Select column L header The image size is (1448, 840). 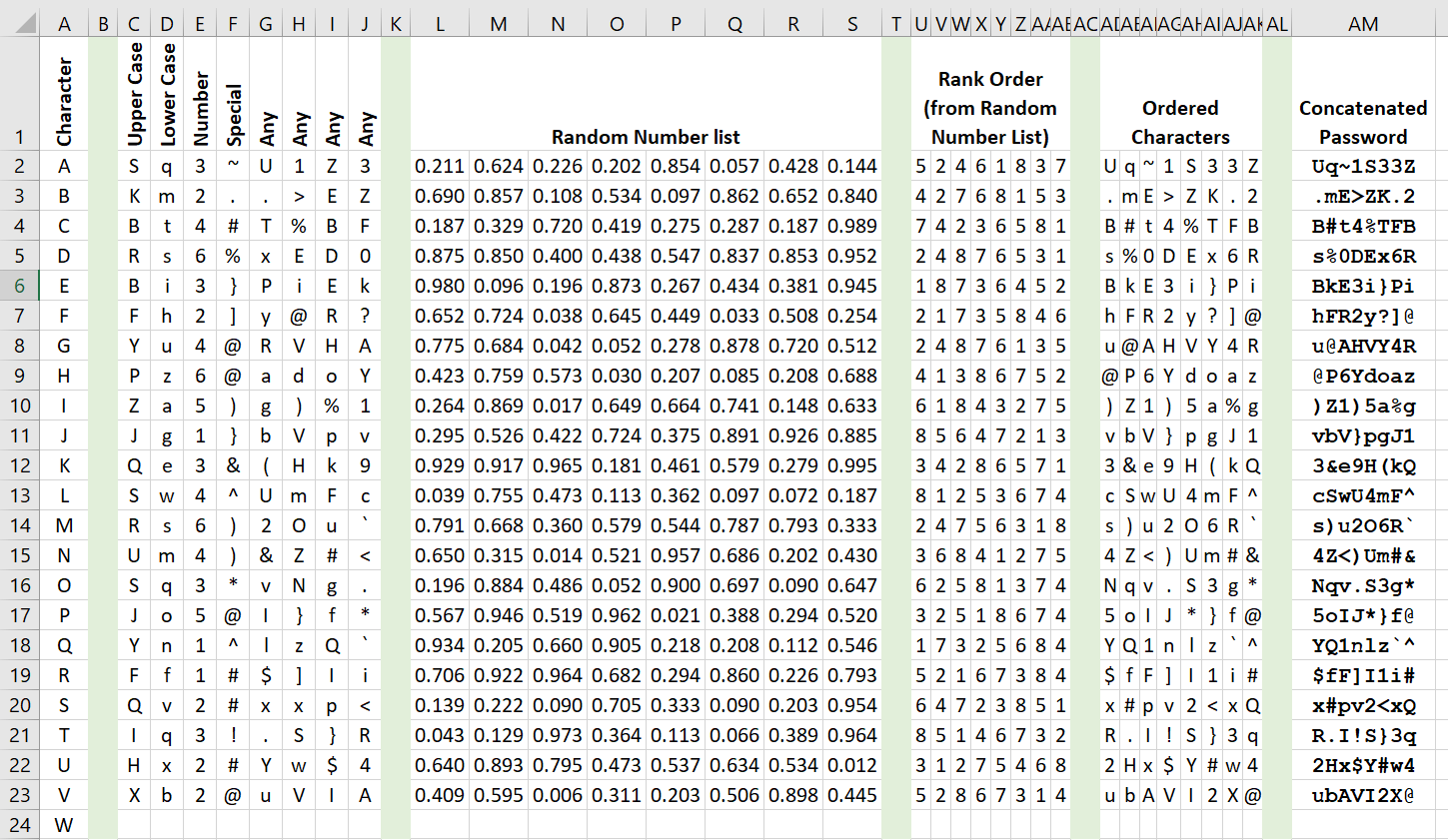[x=440, y=24]
